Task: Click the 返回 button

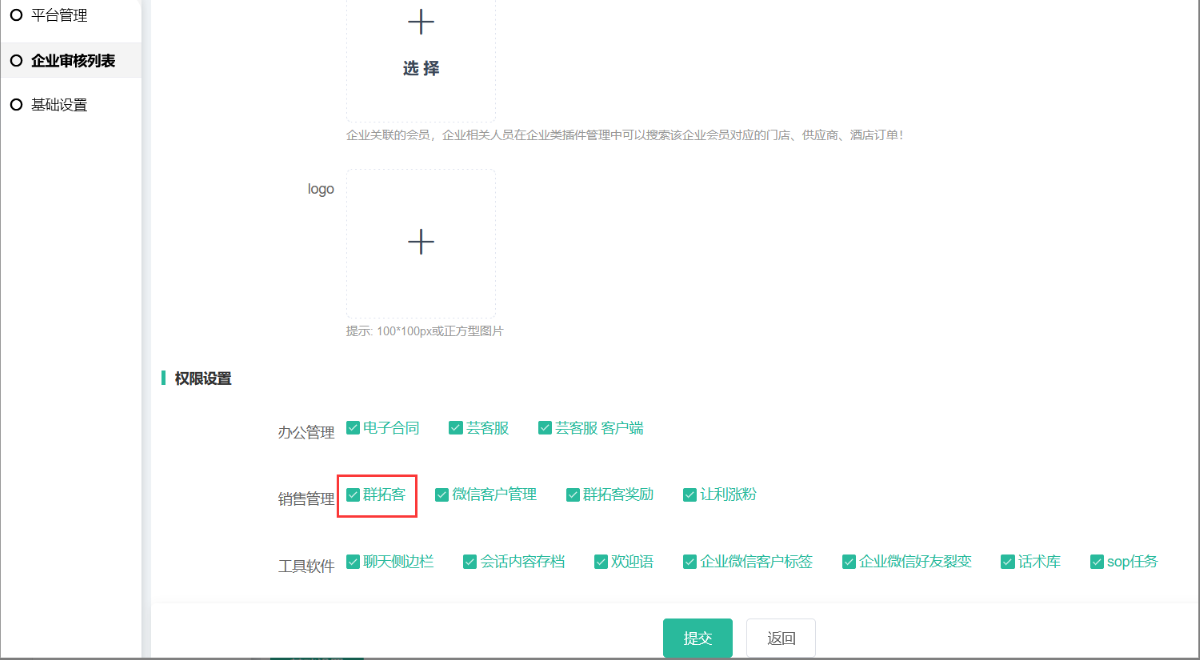Action: (780, 638)
